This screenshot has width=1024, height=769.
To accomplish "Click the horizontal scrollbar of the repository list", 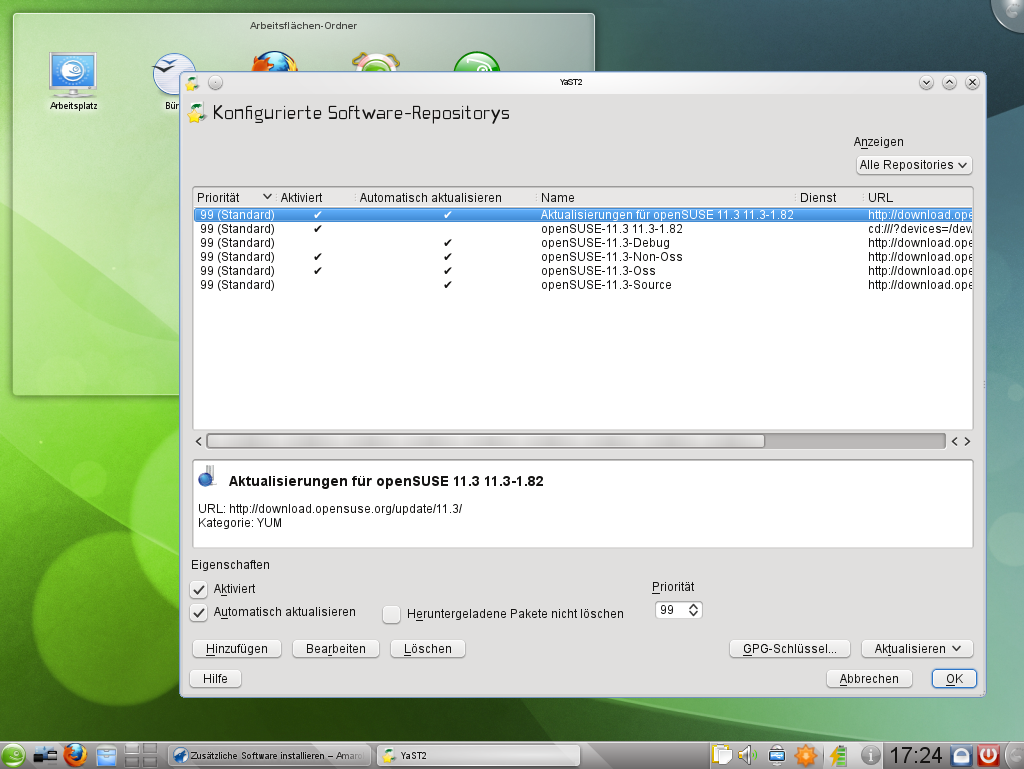I will pyautogui.click(x=485, y=441).
